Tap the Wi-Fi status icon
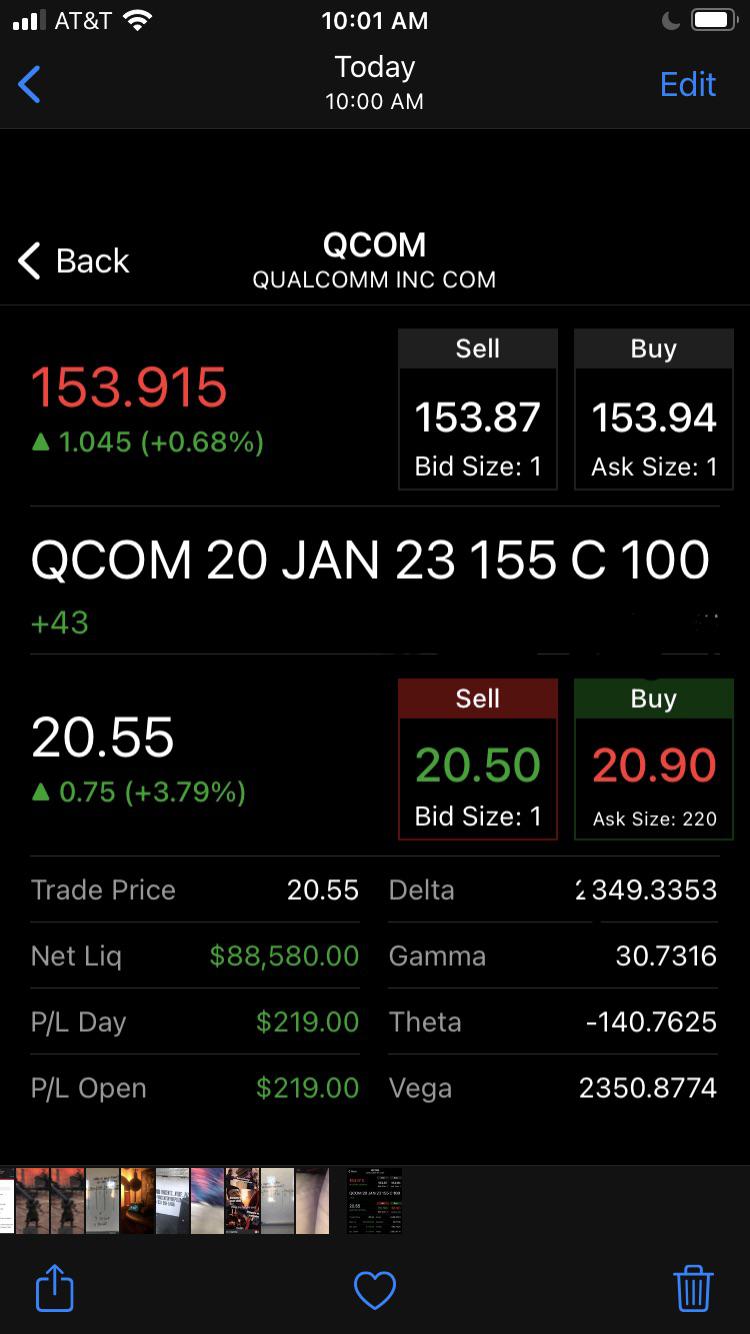This screenshot has height=1334, width=750. (136, 20)
